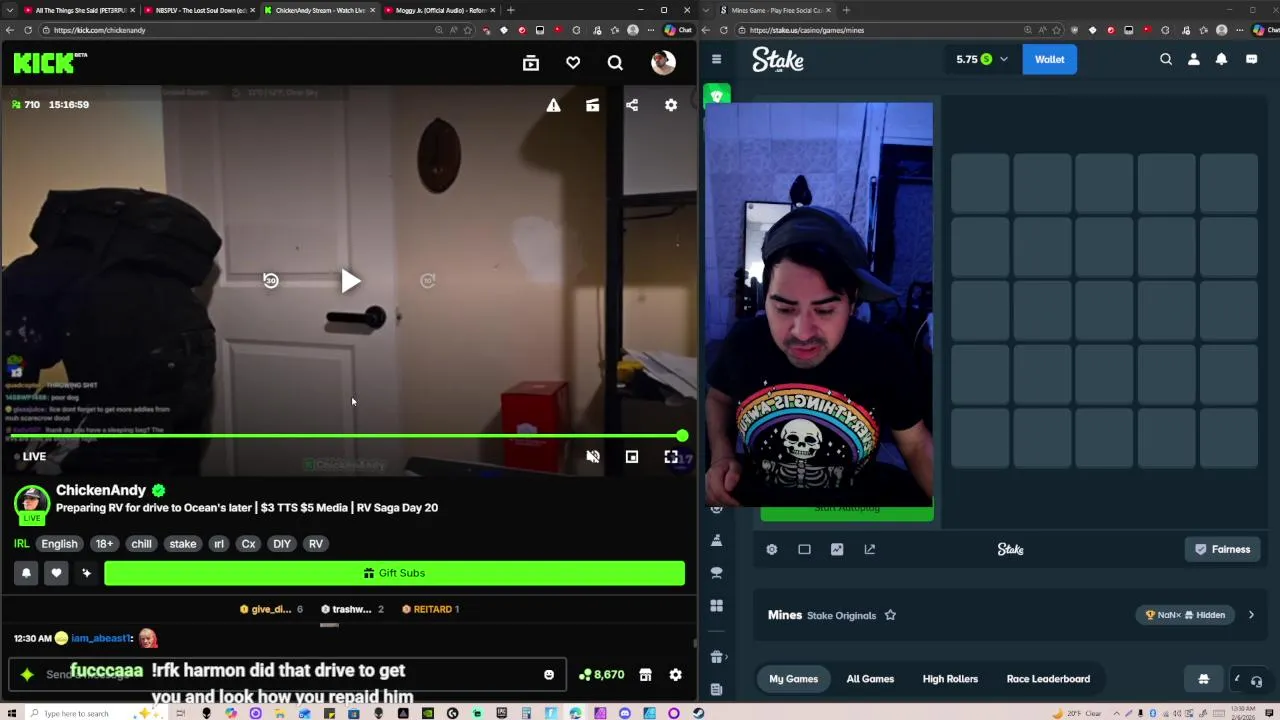Click the clip creation icon on stream
Screen dimensions: 1280x720
[x=593, y=105]
